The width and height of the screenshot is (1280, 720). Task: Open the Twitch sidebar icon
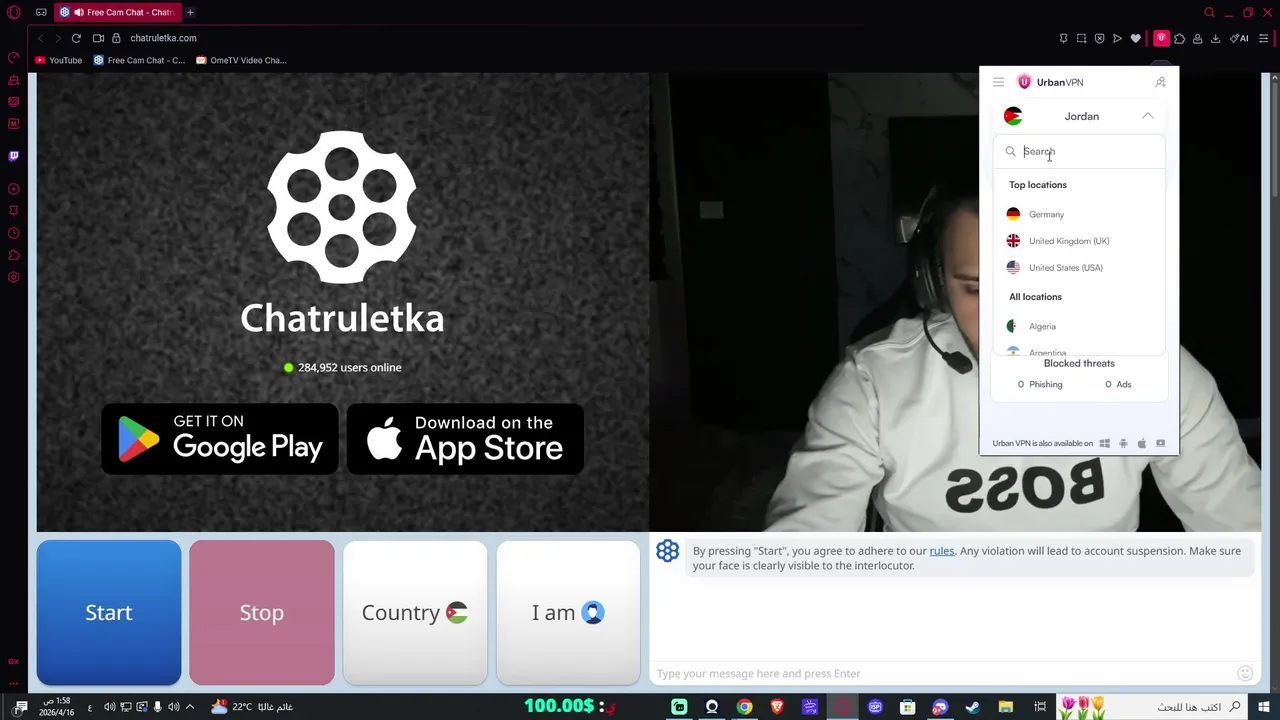pos(14,156)
